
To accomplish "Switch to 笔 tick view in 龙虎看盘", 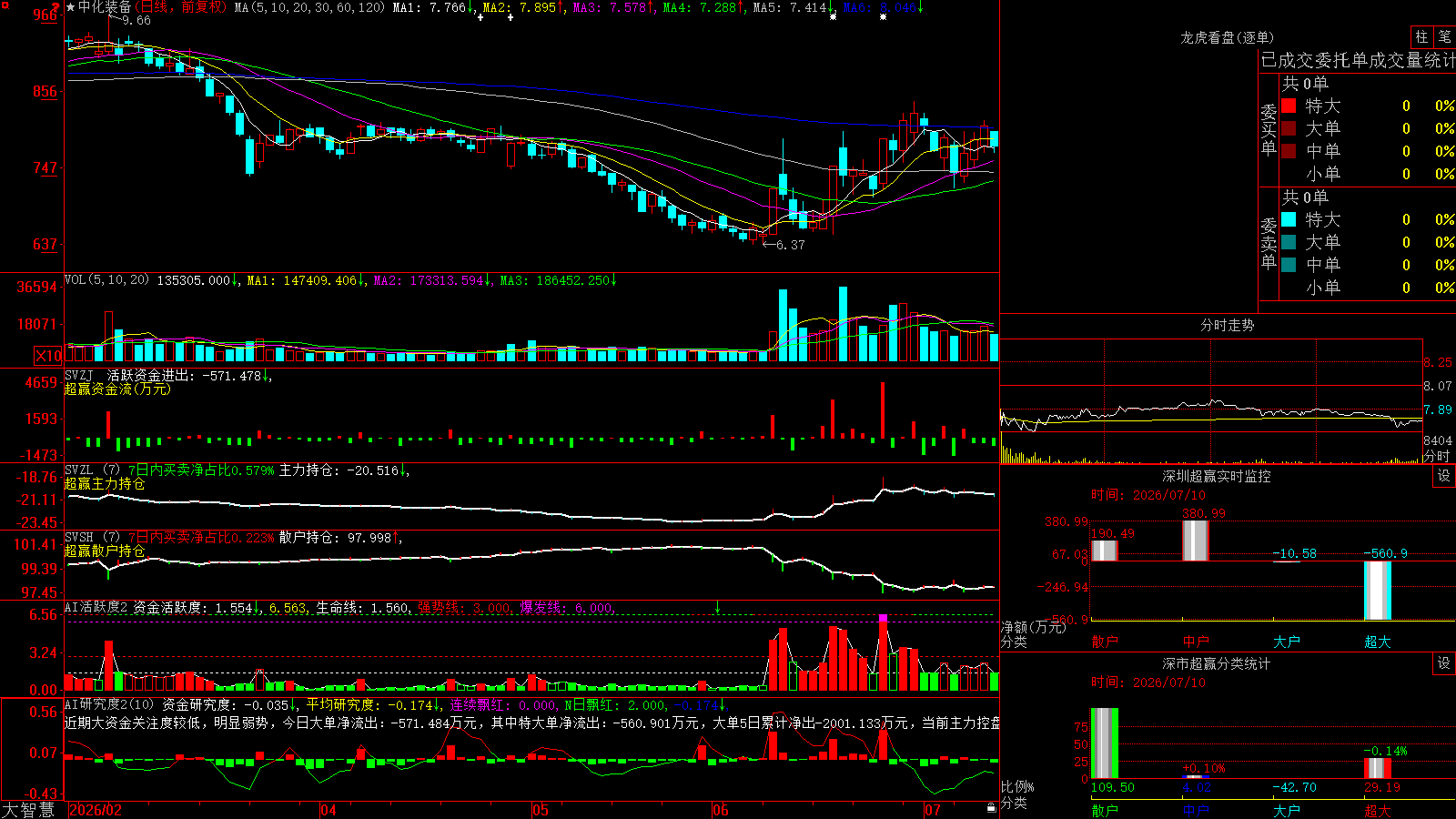I will click(1445, 37).
